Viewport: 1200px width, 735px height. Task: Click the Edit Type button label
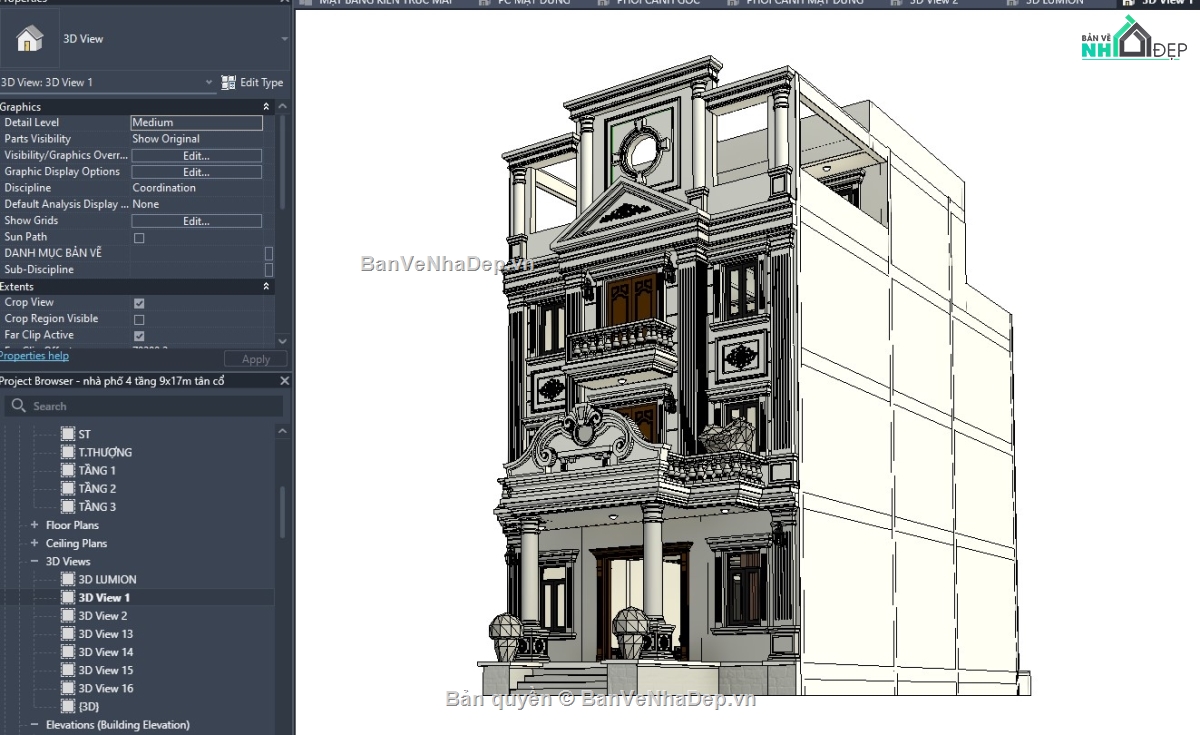point(261,83)
